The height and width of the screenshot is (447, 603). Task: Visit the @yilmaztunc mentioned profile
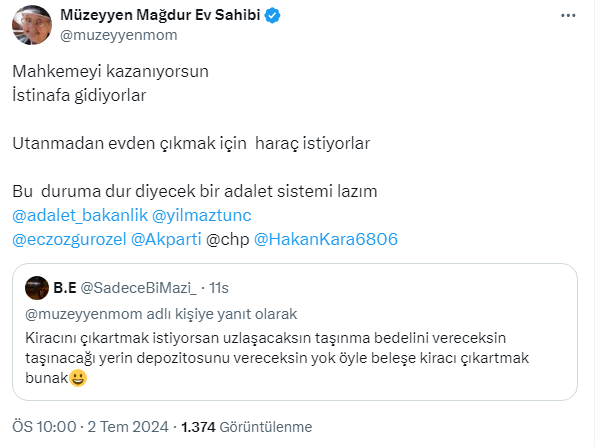203,216
